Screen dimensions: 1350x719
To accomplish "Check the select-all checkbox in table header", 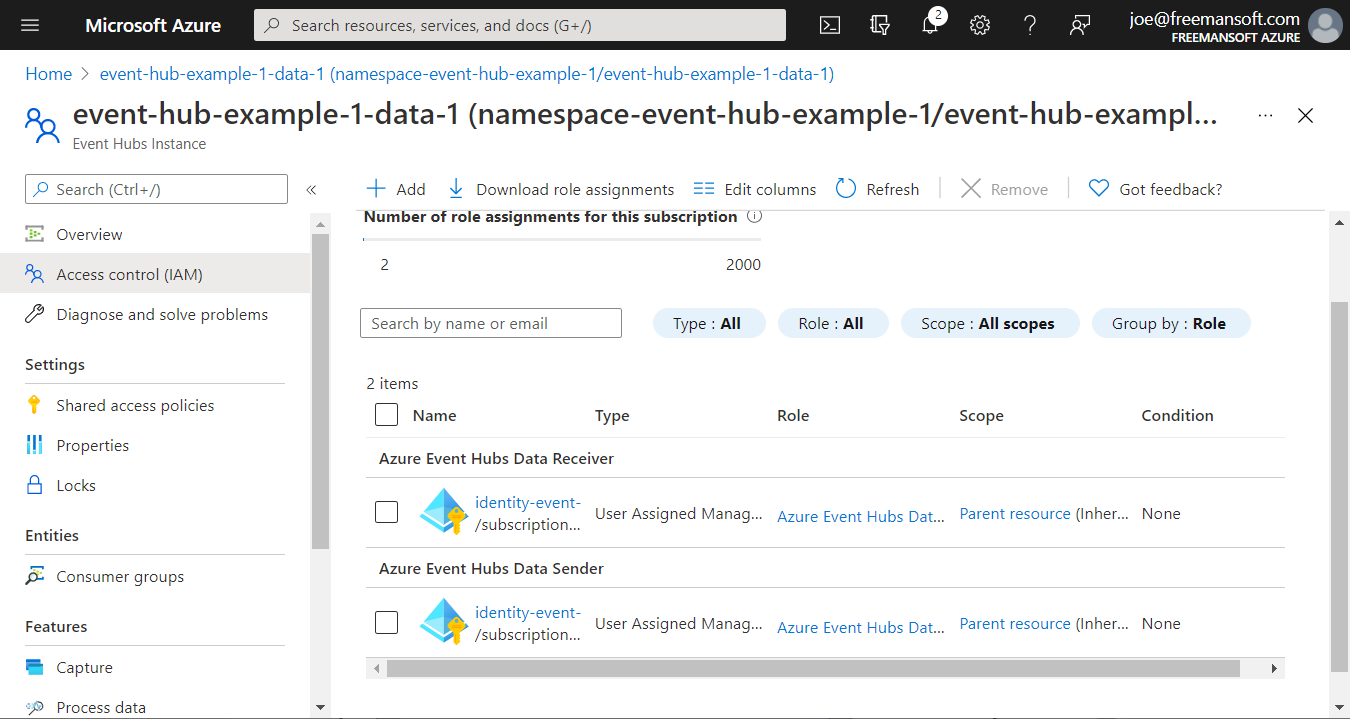I will [x=386, y=414].
